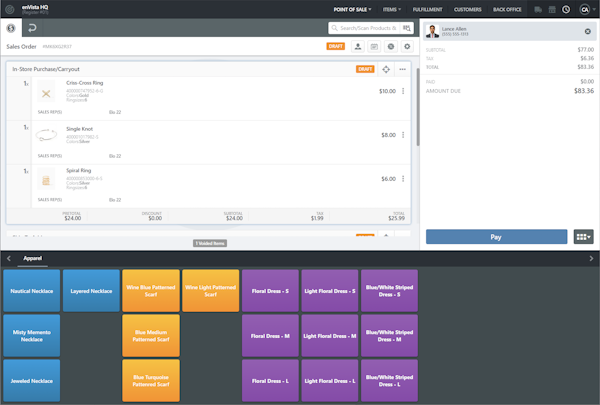
Task: Add Blue Turquoise Patterned Scarf
Action: coord(151,381)
